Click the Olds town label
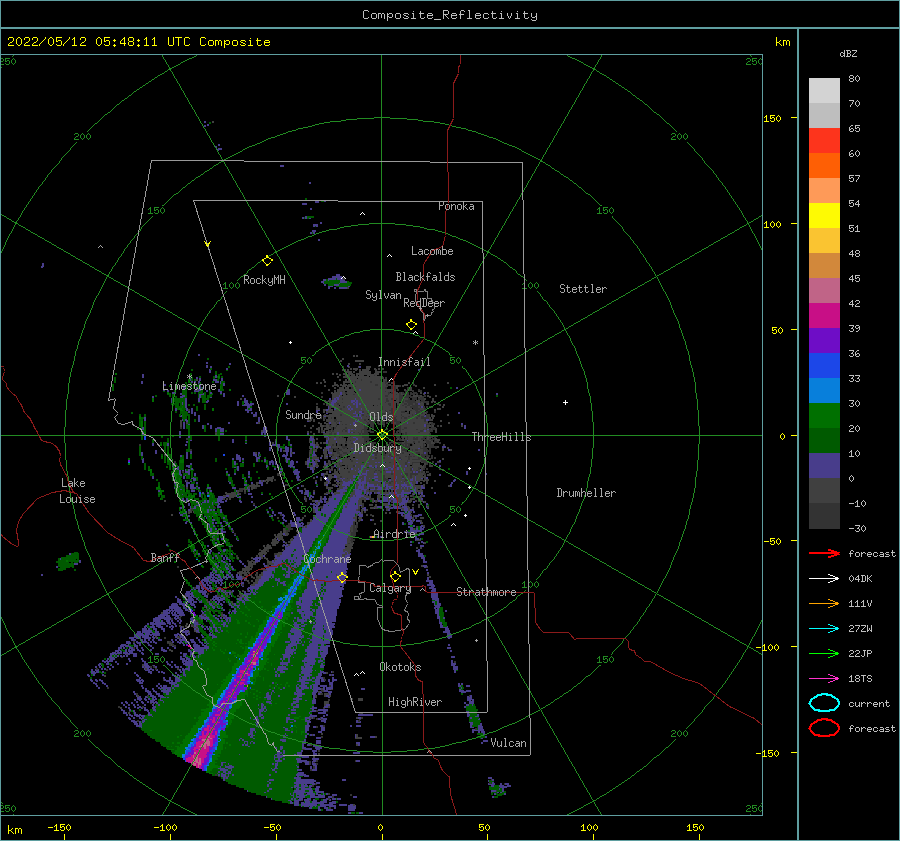This screenshot has width=900, height=841. point(381,417)
